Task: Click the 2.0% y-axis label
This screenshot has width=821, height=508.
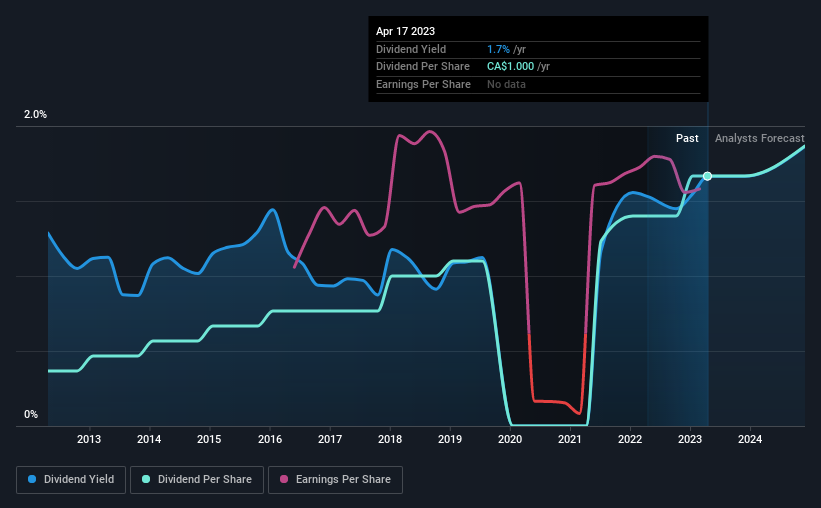Action: pyautogui.click(x=35, y=114)
